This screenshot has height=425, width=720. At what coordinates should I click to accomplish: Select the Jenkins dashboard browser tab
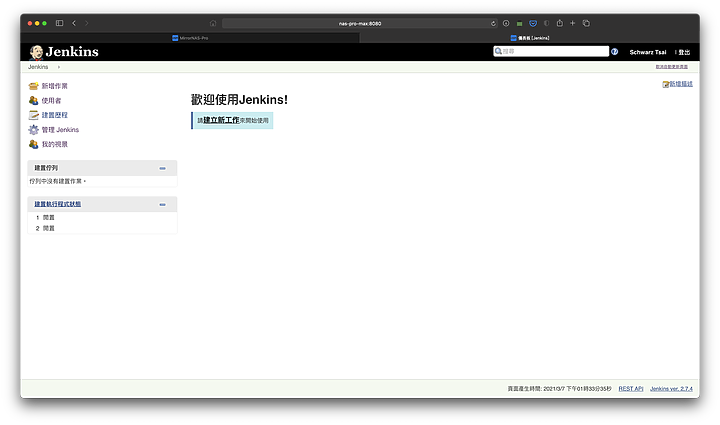point(529,38)
